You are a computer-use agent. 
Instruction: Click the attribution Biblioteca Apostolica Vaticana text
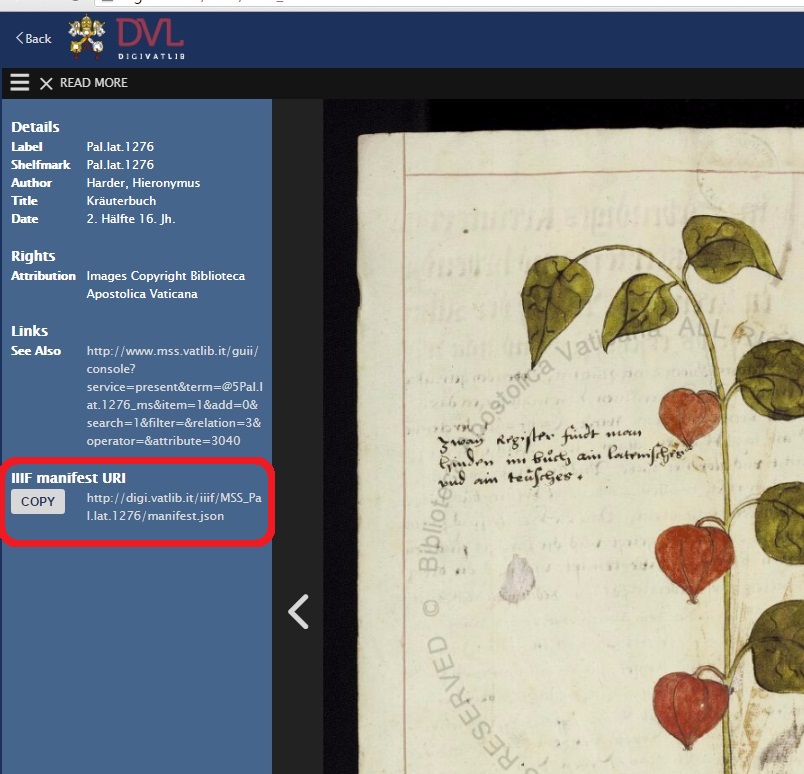(166, 285)
